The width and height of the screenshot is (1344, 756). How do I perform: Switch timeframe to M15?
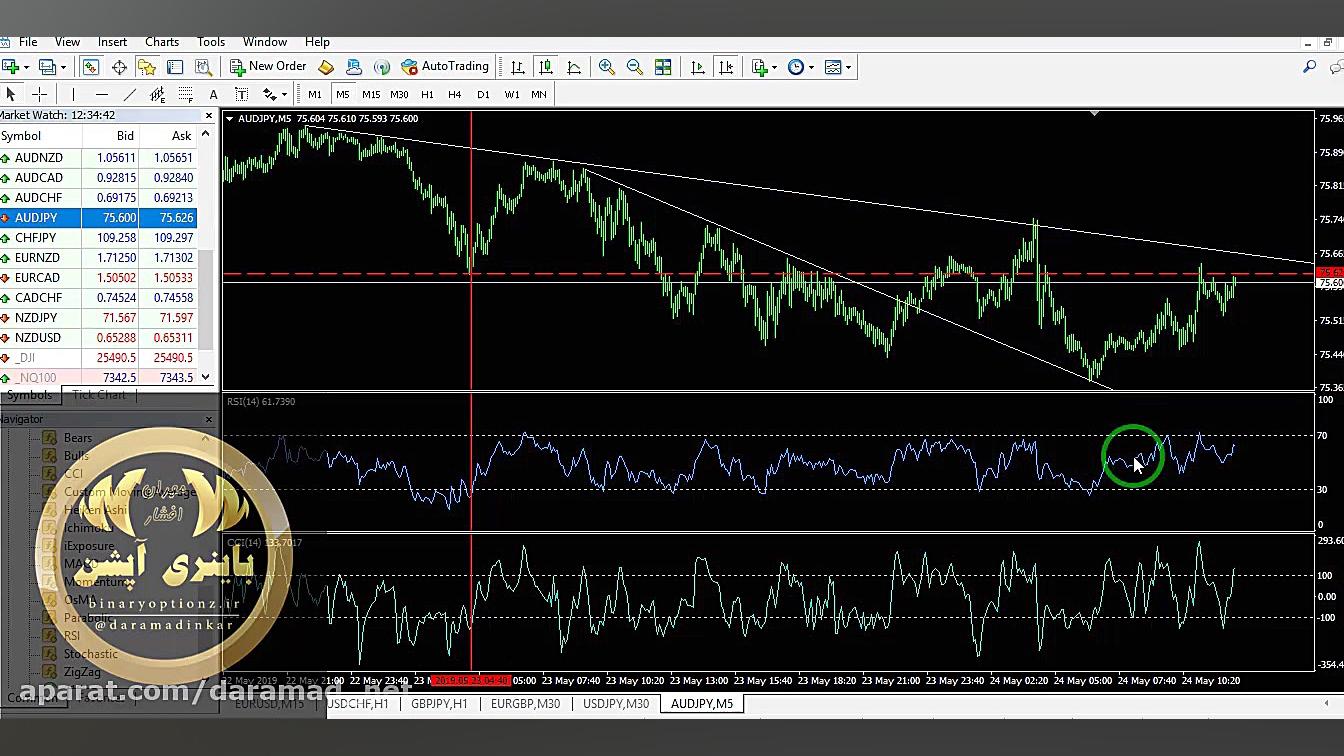point(371,94)
